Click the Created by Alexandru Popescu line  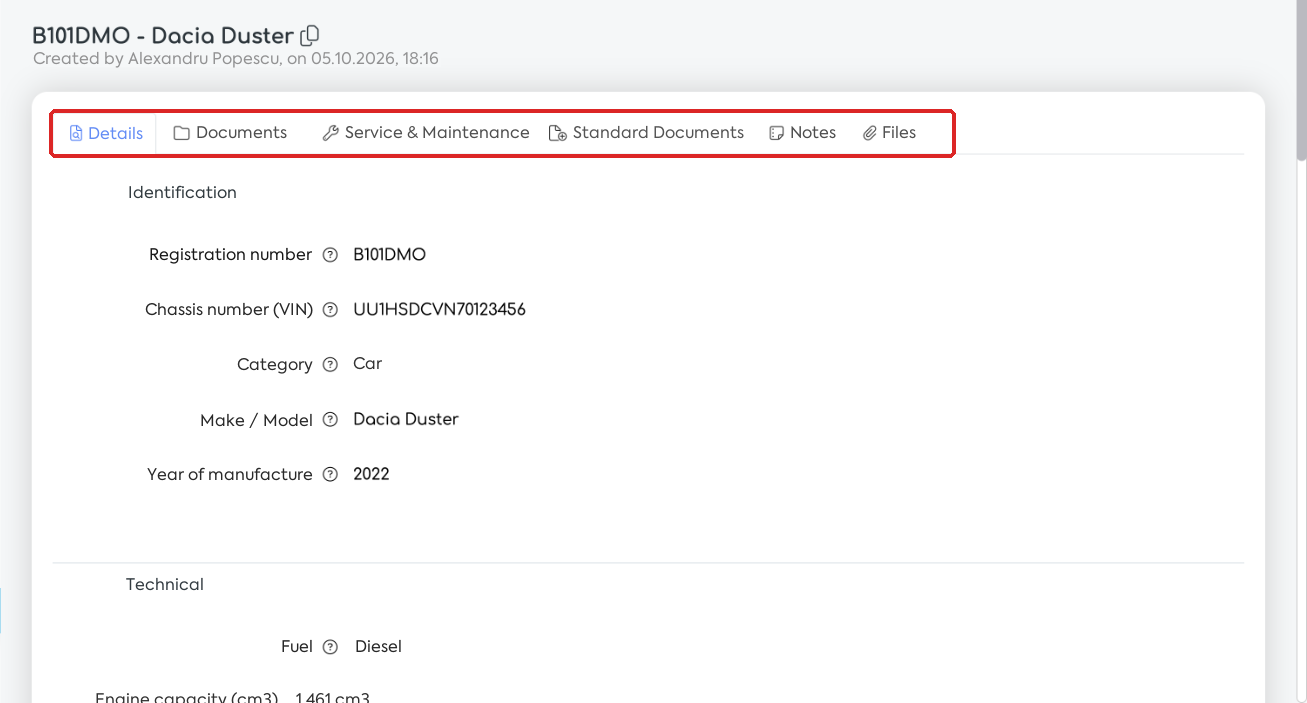click(236, 59)
